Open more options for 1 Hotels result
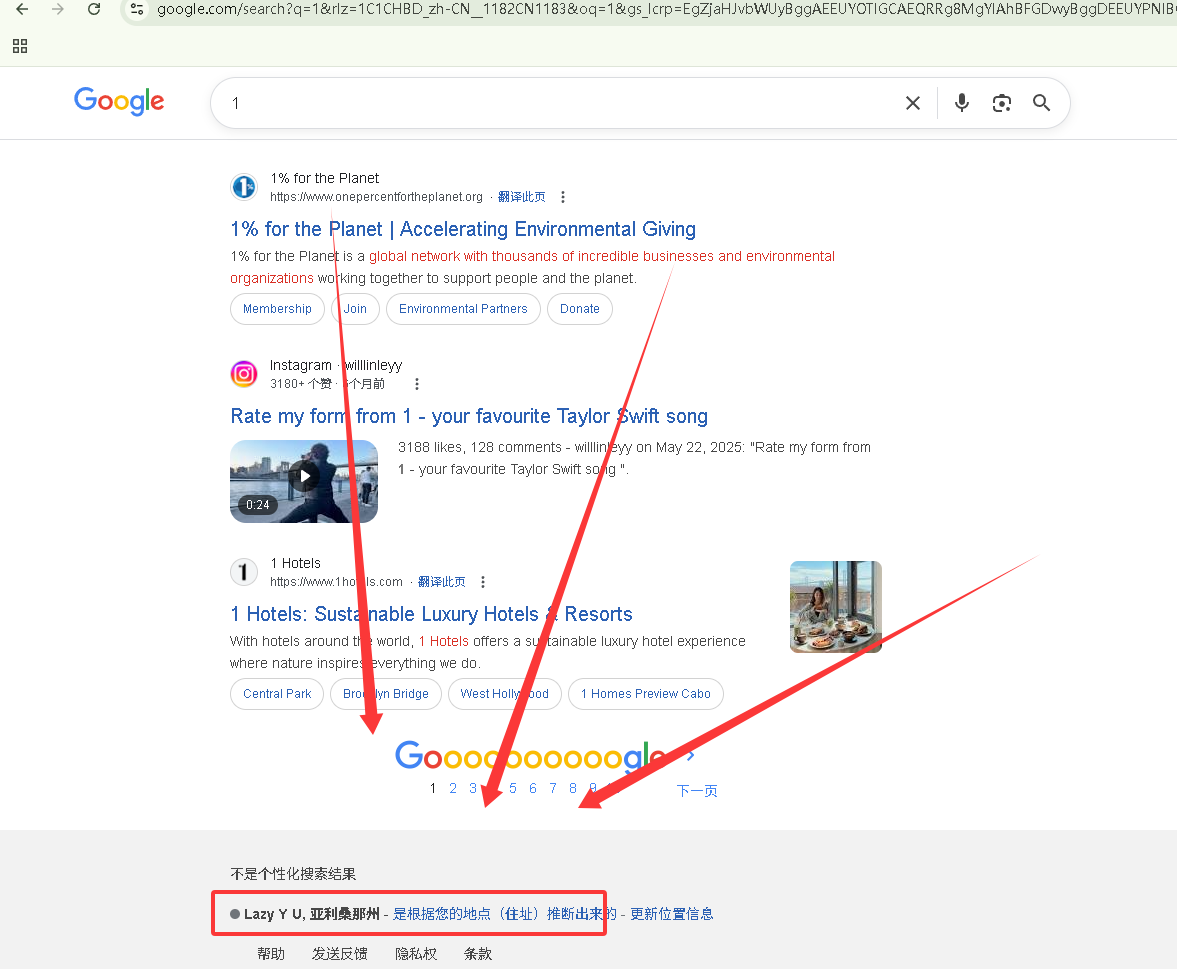 [483, 582]
